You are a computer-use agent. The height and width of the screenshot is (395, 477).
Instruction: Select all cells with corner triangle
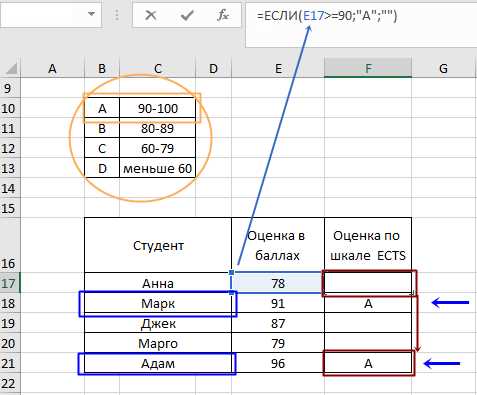coord(11,69)
